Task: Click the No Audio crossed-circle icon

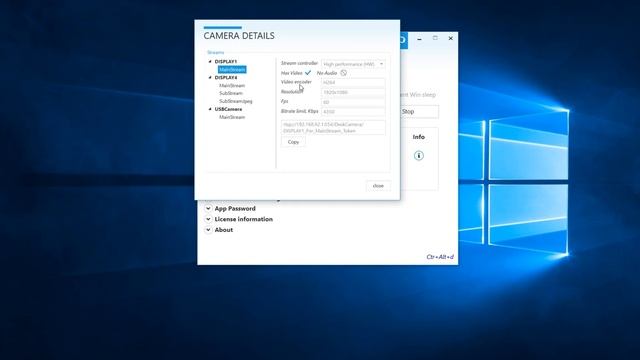Action: pyautogui.click(x=344, y=73)
